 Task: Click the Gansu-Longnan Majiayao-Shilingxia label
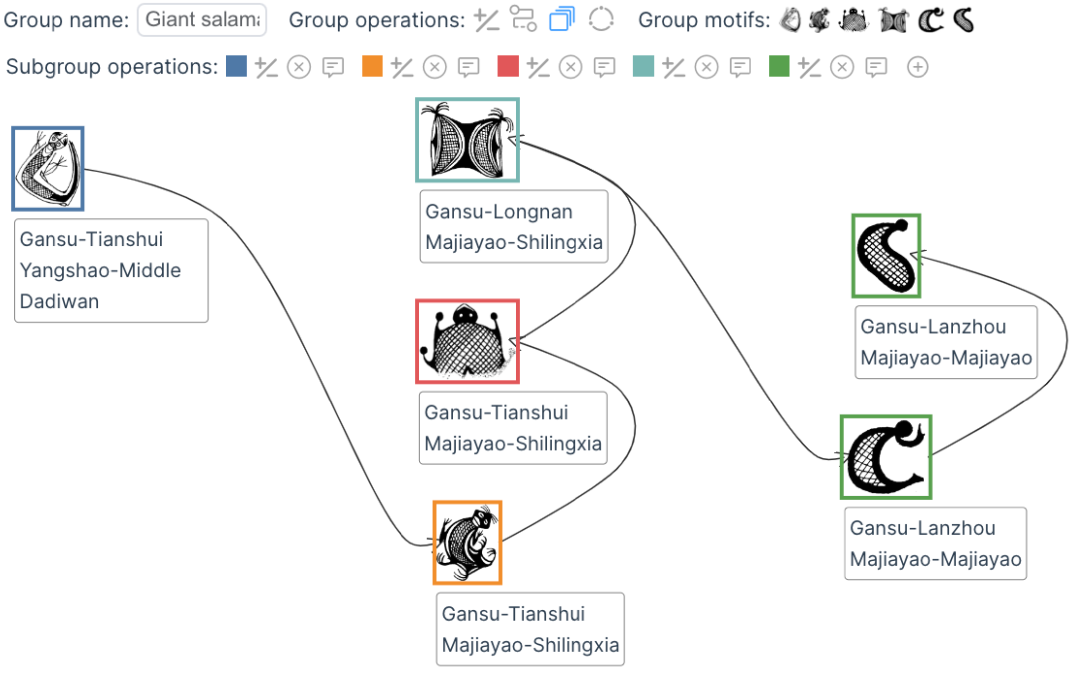click(x=514, y=227)
